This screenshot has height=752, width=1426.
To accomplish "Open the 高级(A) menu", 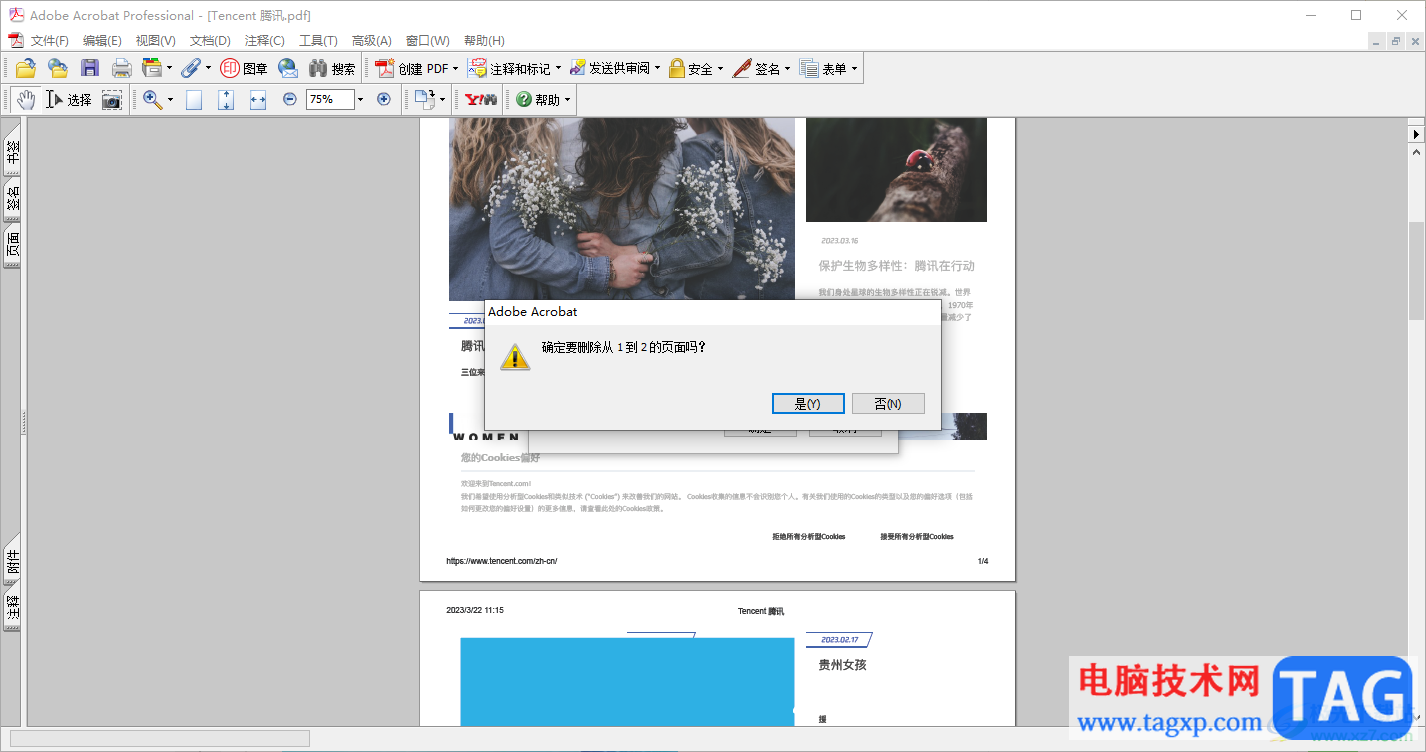I will [x=371, y=40].
